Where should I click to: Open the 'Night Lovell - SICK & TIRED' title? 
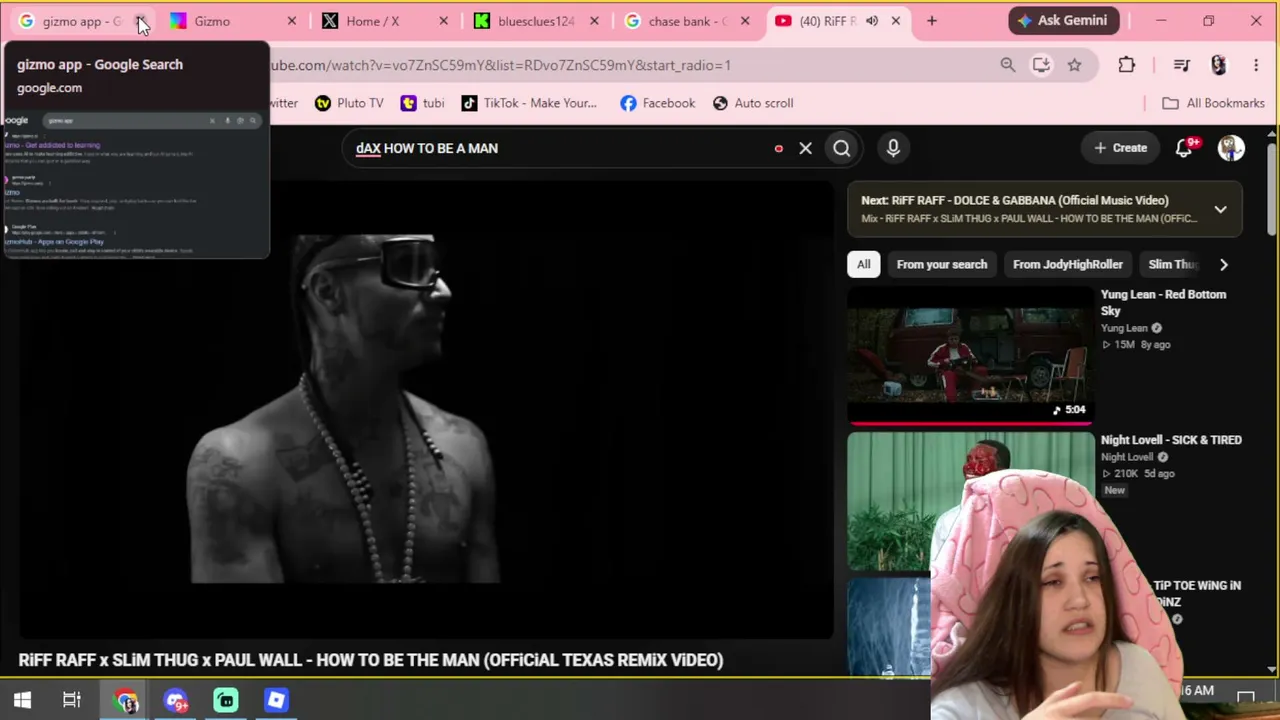[x=1171, y=440]
